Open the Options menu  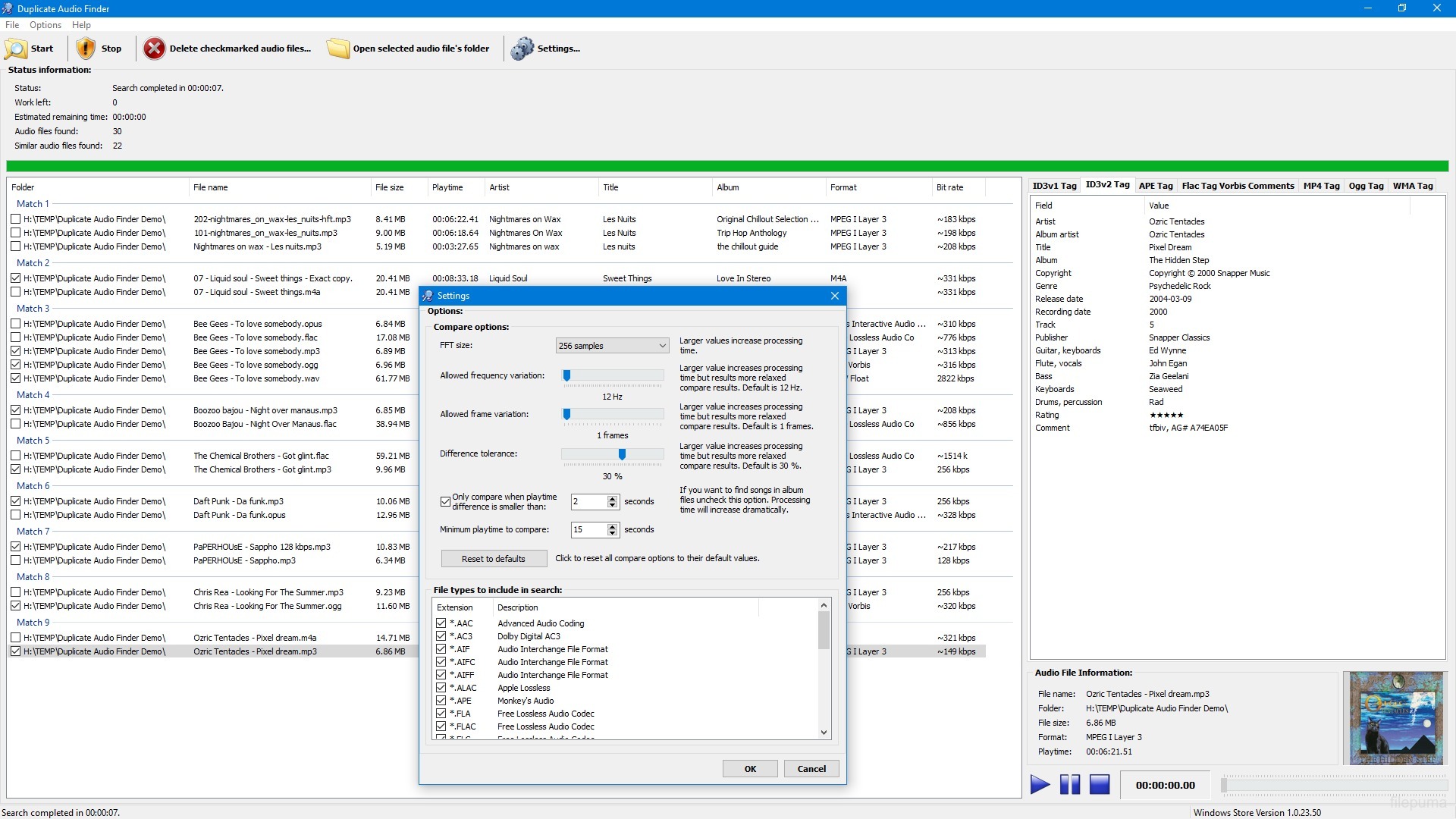[45, 25]
